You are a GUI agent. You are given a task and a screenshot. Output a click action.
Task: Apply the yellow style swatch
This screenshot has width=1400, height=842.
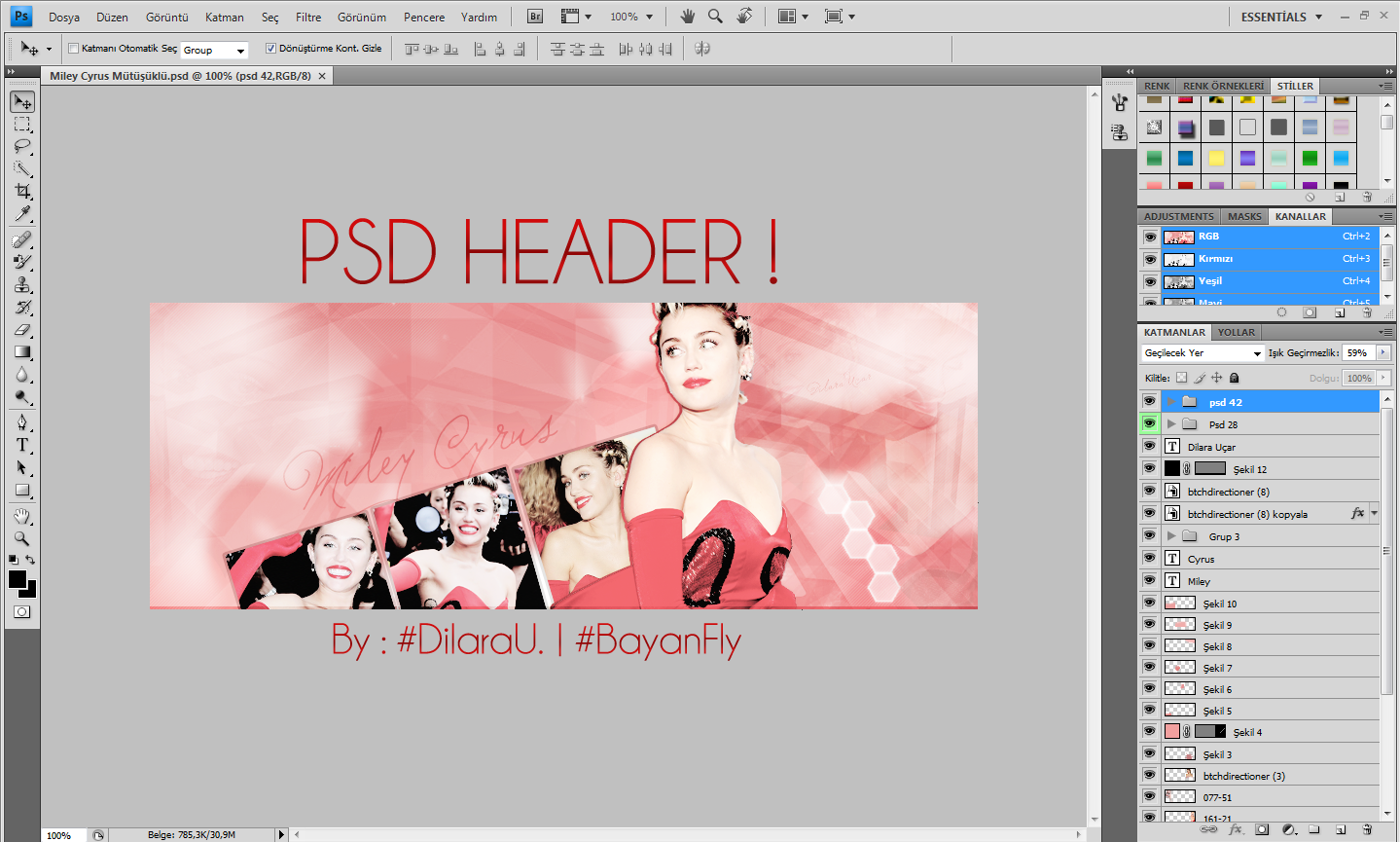tap(1216, 158)
